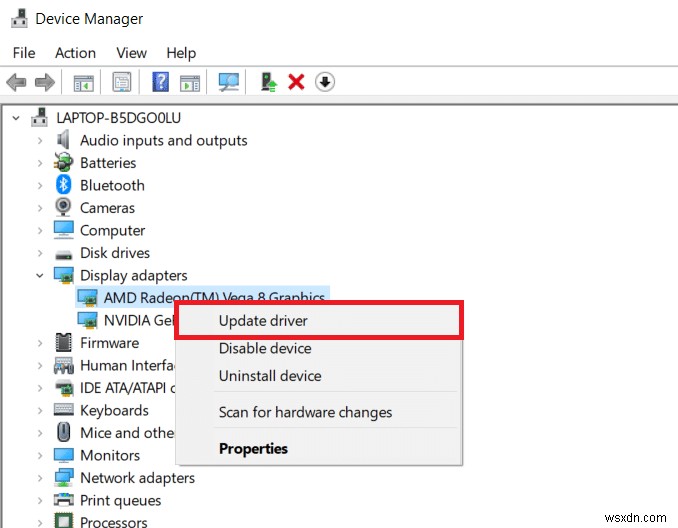This screenshot has height=528, width=678.
Task: Open the Action menu
Action: pos(75,53)
